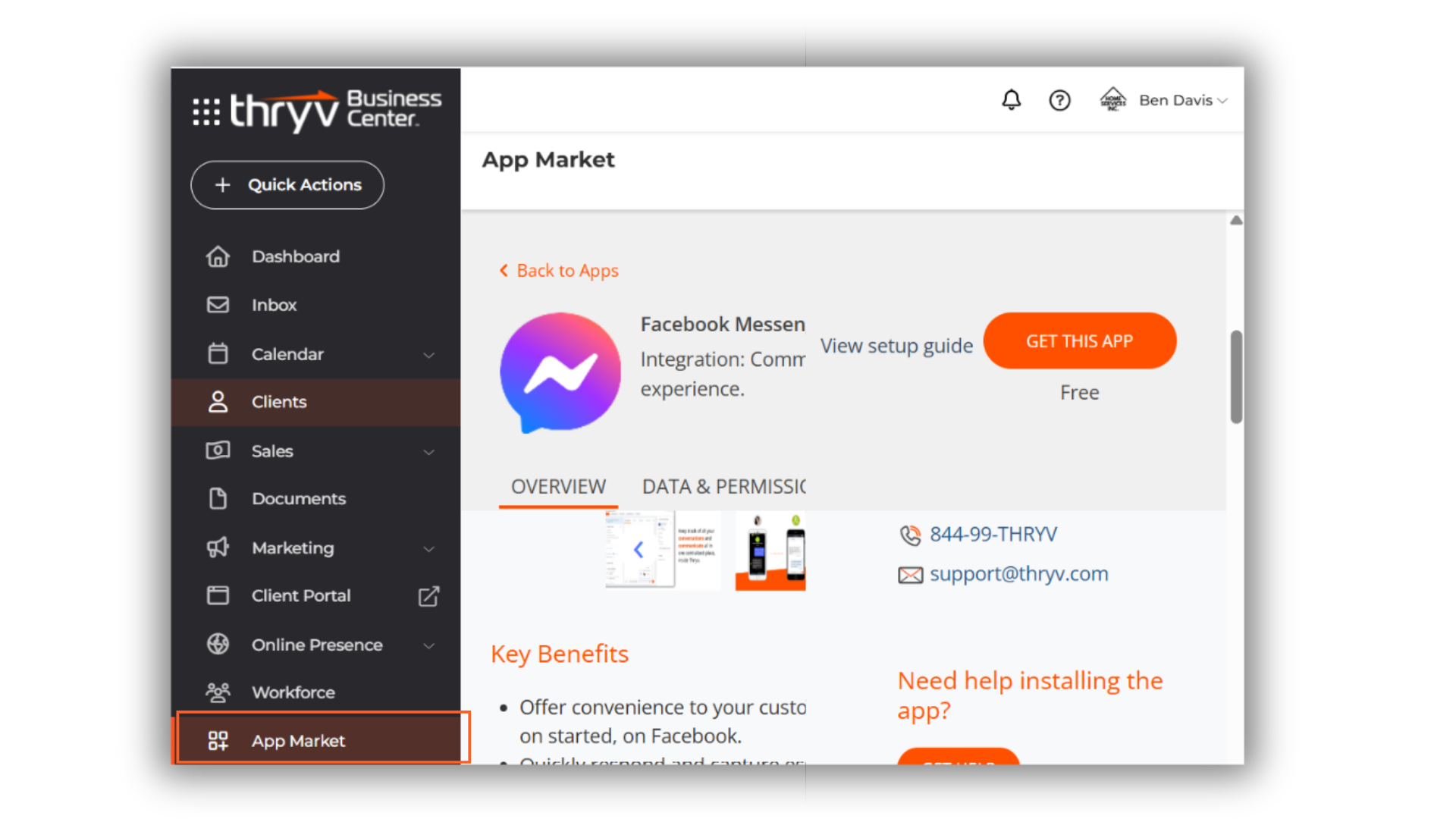Click the Key Benefits heading
Screen dimensions: 1456x819
[560, 654]
